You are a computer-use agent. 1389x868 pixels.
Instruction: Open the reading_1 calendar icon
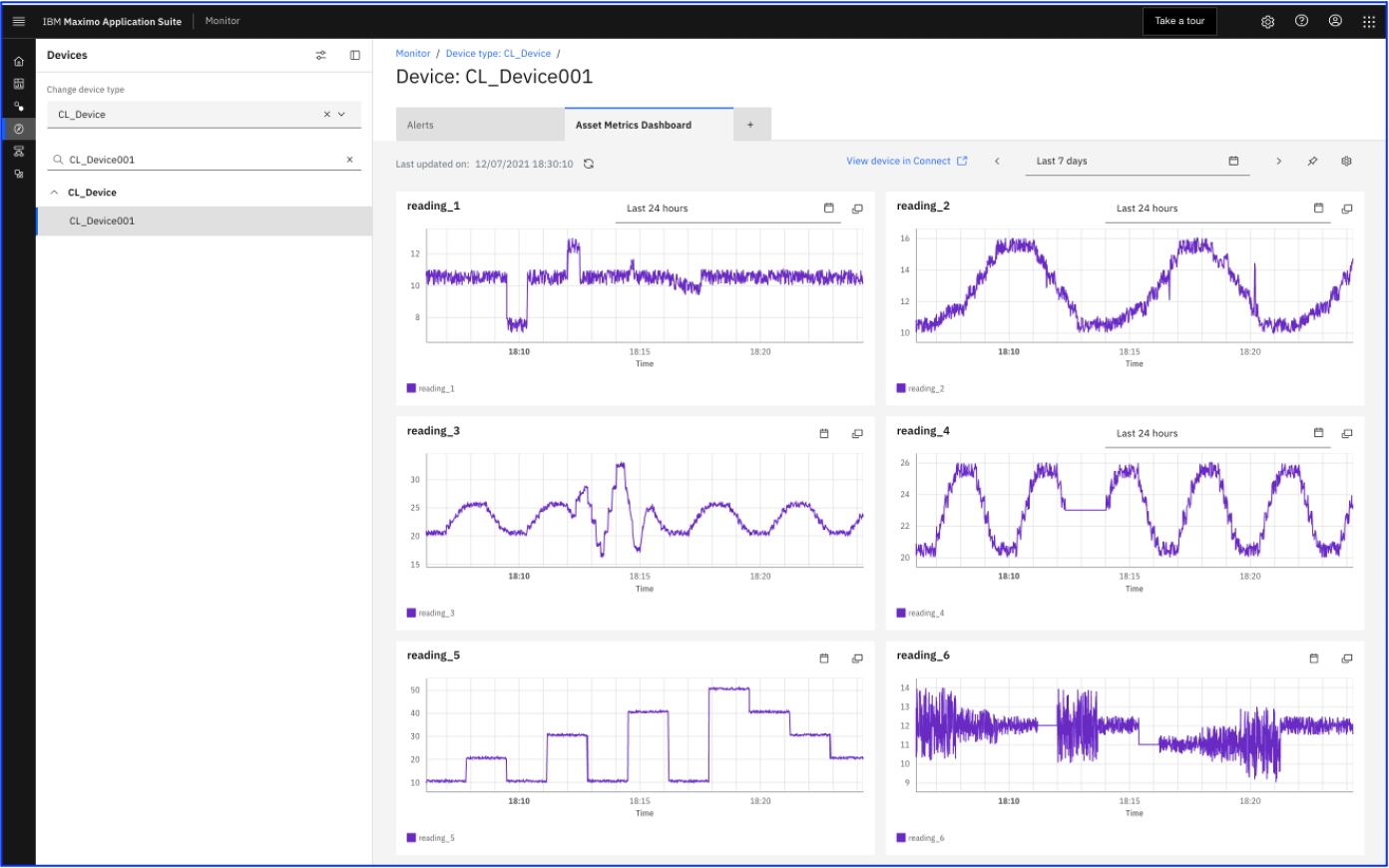pos(828,209)
